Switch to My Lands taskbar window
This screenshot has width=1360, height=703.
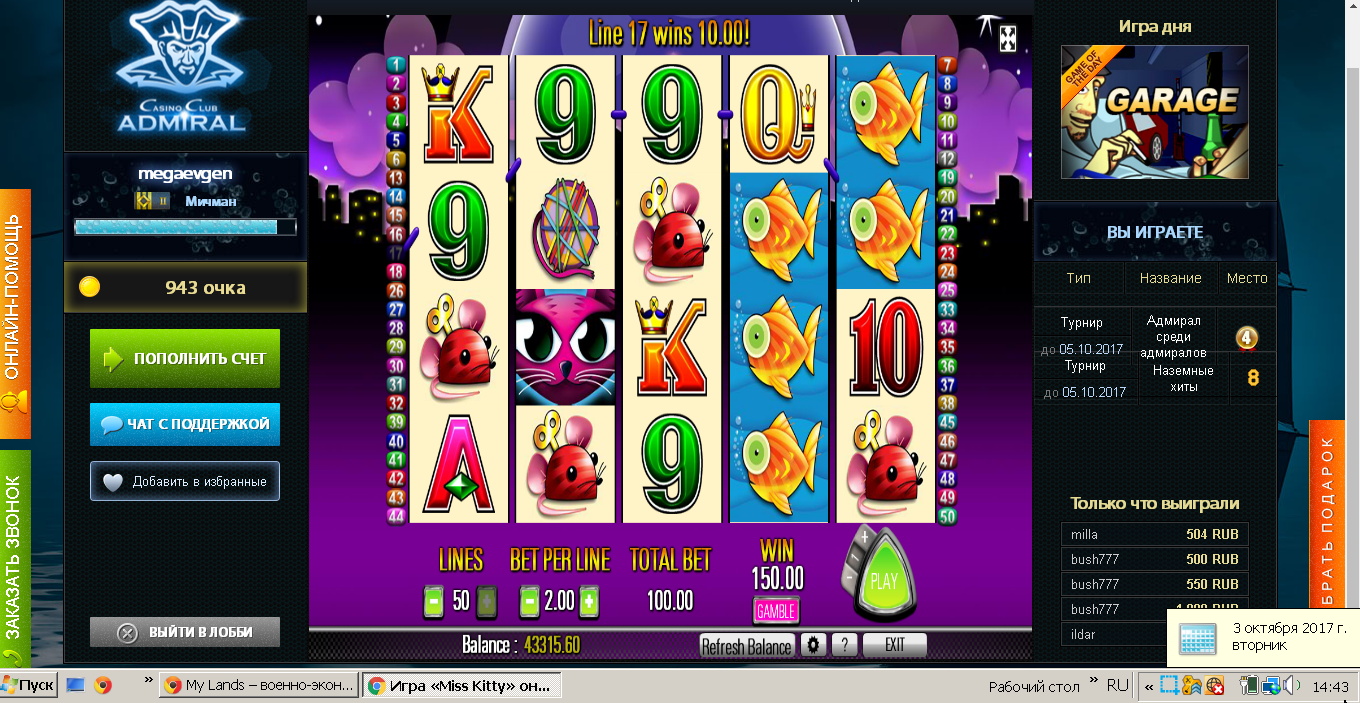pos(258,685)
